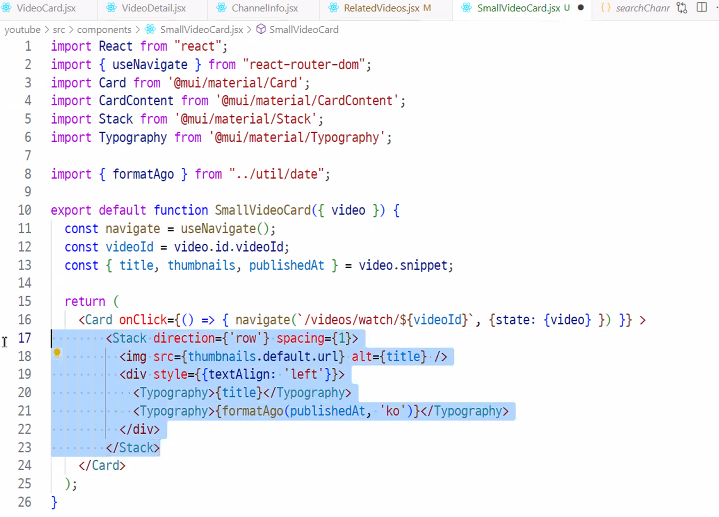Screen dimensions: 719x517
Task: Click '@mui/material/Card' import path
Action: [235, 83]
